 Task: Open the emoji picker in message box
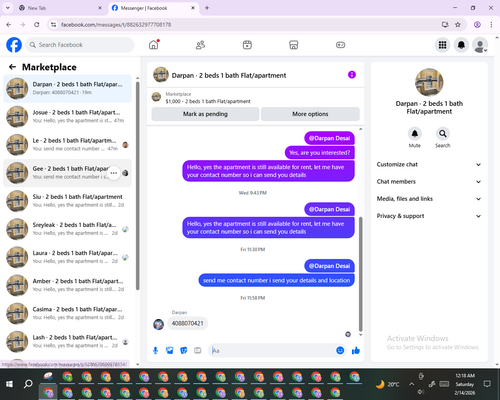coord(340,350)
